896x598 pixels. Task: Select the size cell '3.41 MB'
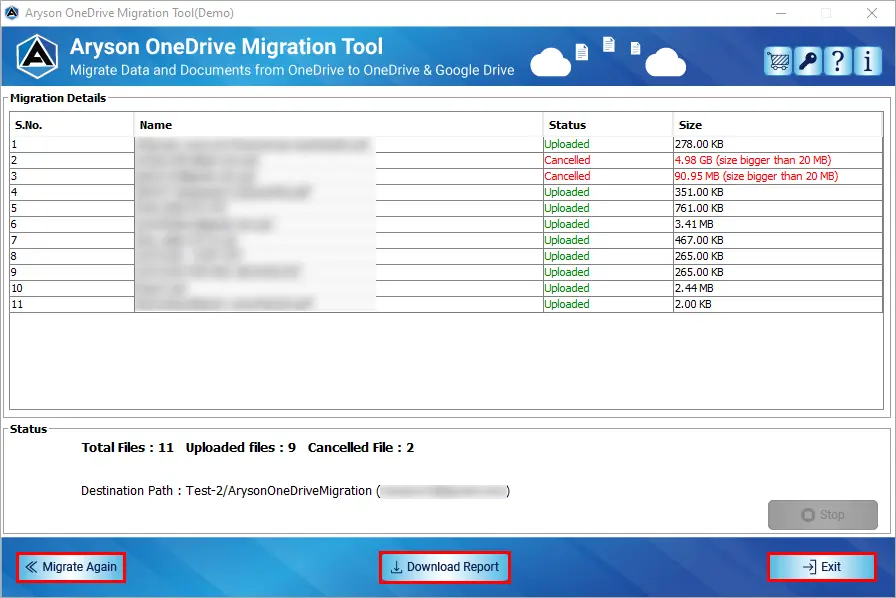pyautogui.click(x=778, y=224)
